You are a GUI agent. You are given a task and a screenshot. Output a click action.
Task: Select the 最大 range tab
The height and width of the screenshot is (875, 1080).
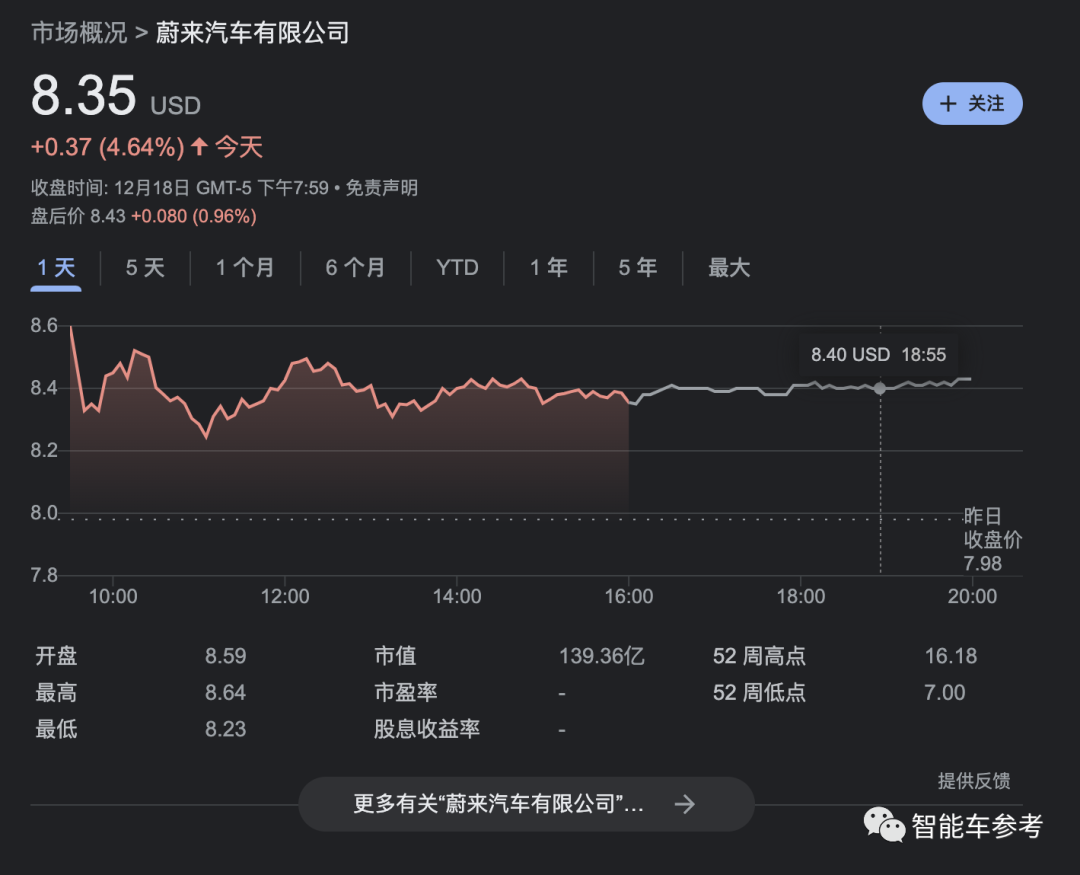(x=729, y=268)
